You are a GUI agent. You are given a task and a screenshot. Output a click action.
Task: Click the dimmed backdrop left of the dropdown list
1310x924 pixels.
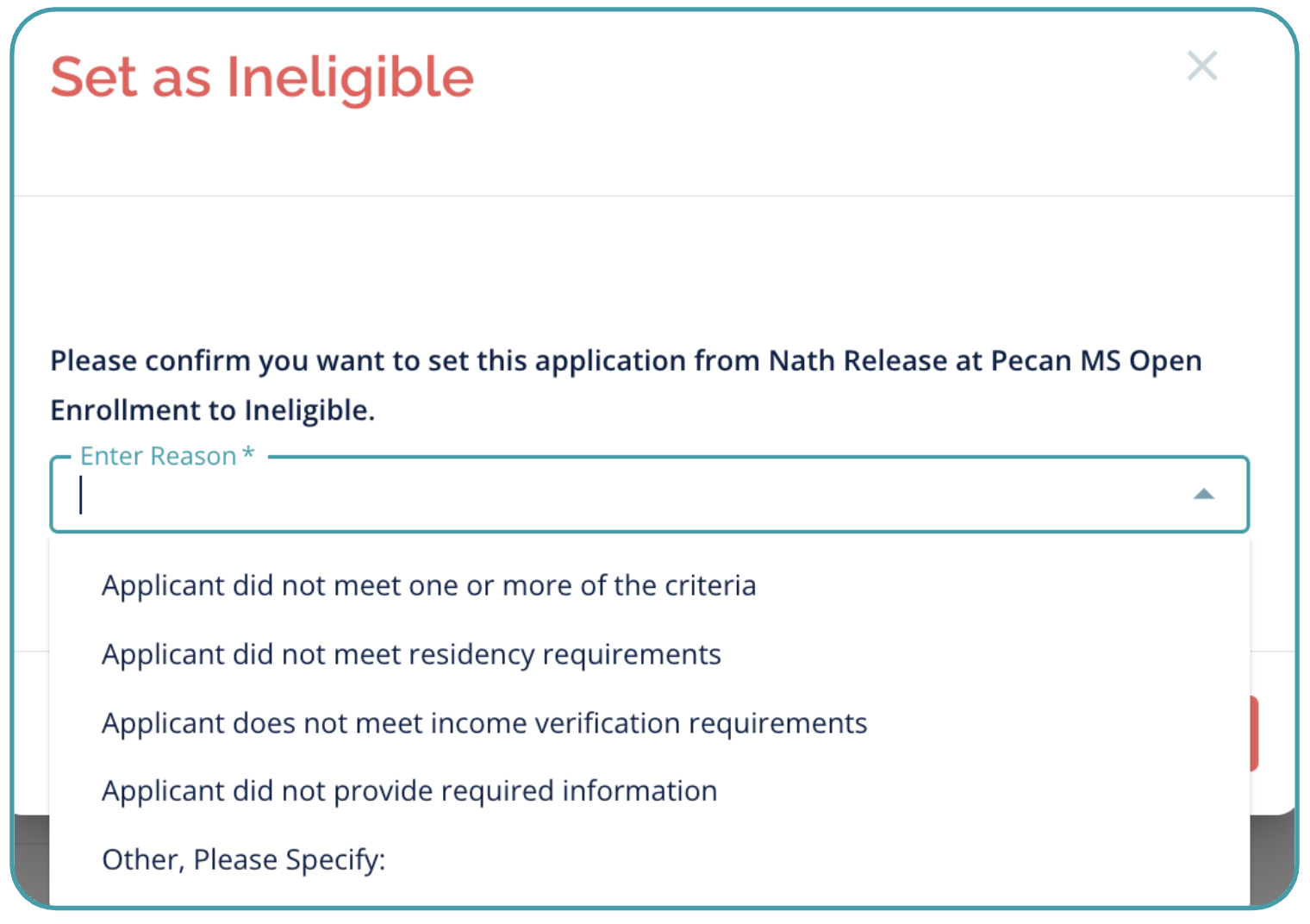coord(31,862)
